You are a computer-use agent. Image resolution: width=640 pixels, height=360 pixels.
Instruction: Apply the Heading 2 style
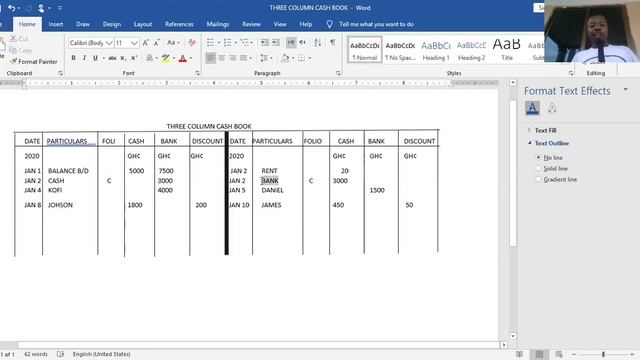(x=471, y=49)
